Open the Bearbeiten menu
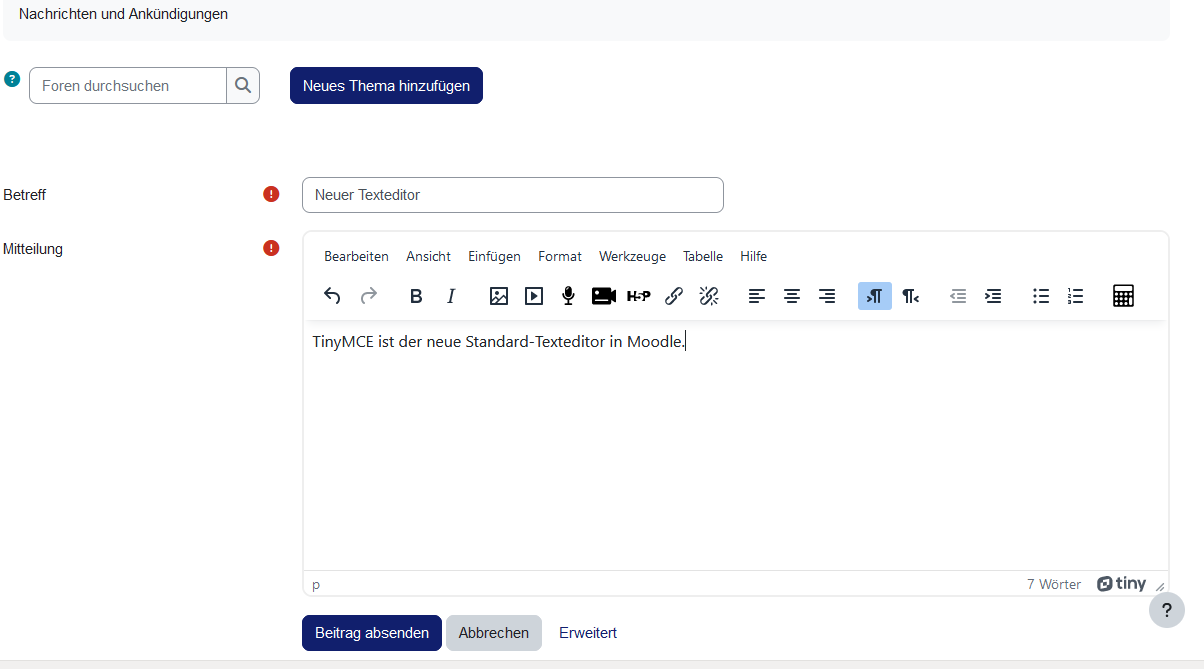Screen dimensions: 1204x669 tap(356, 257)
